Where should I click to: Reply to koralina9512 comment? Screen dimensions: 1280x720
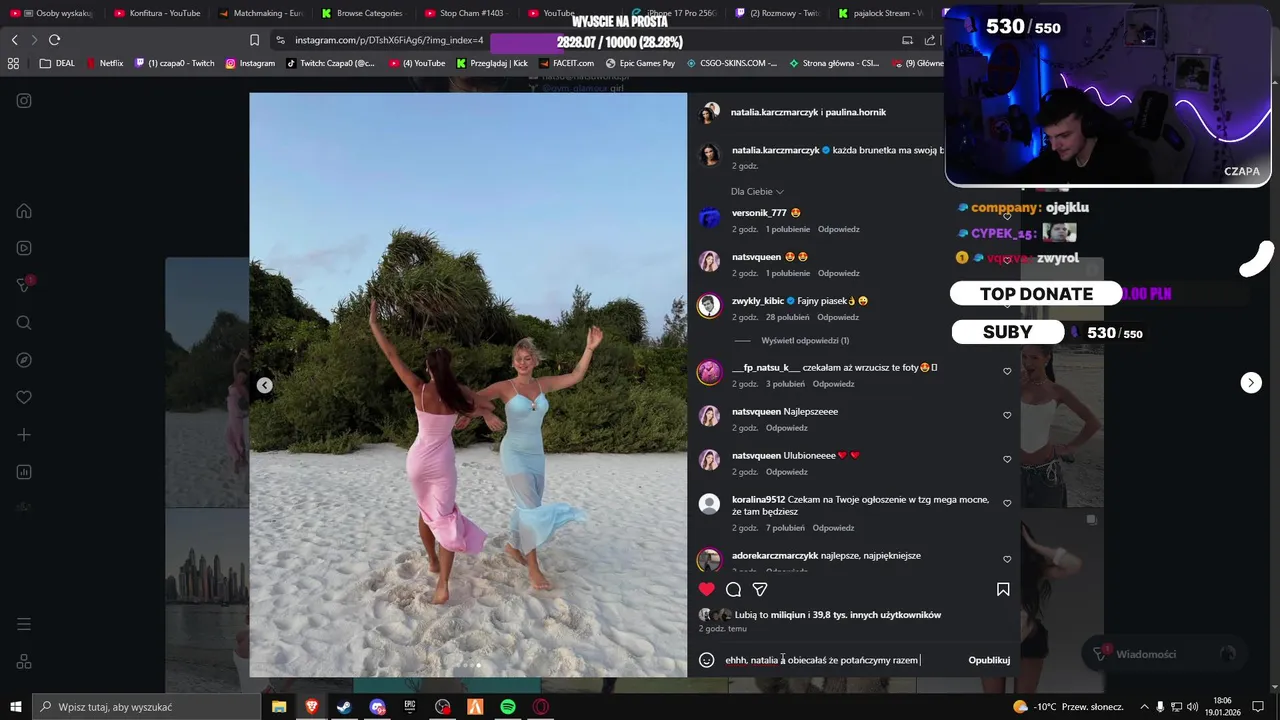833,528
